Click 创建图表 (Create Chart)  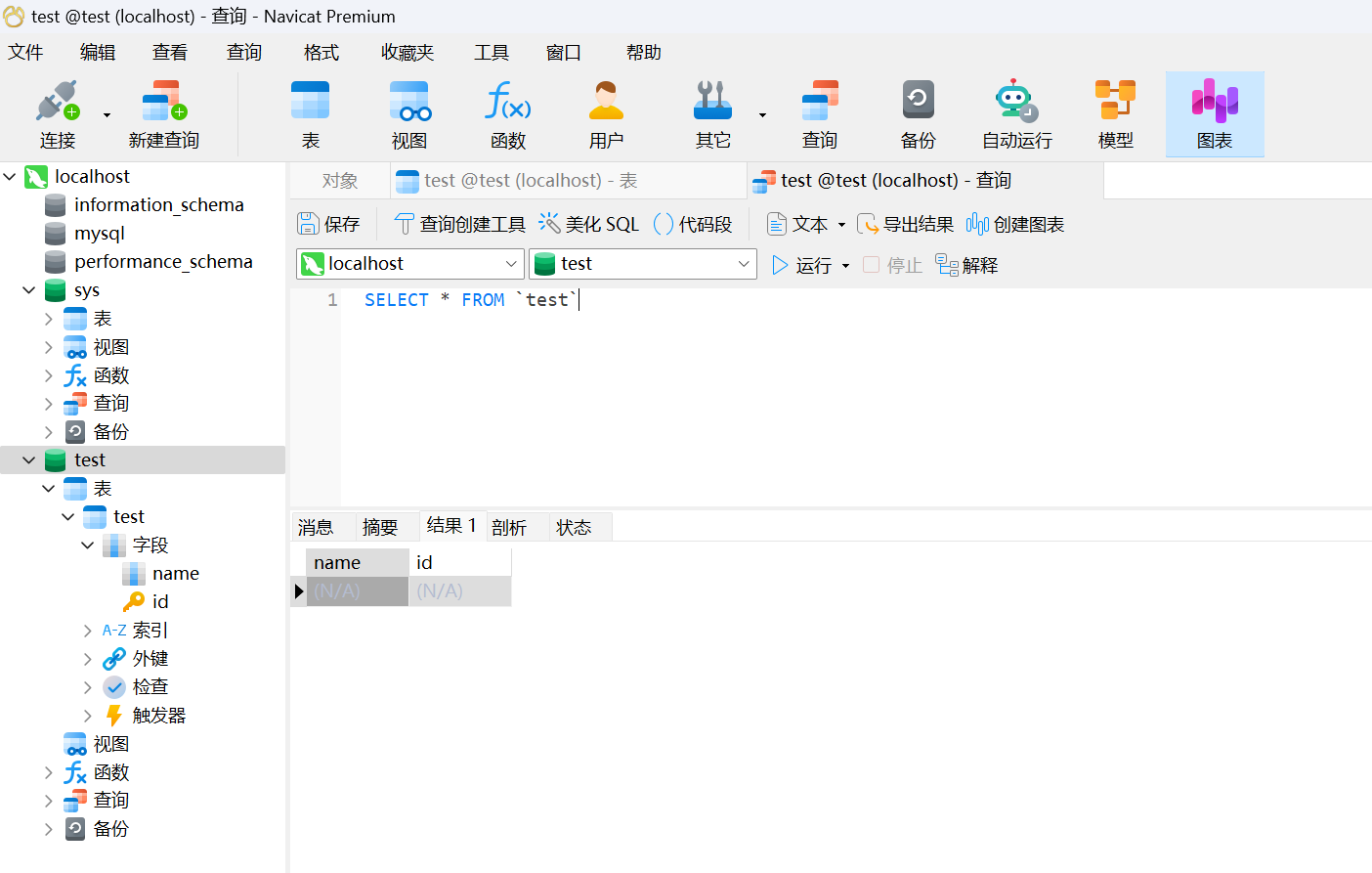click(x=1015, y=224)
